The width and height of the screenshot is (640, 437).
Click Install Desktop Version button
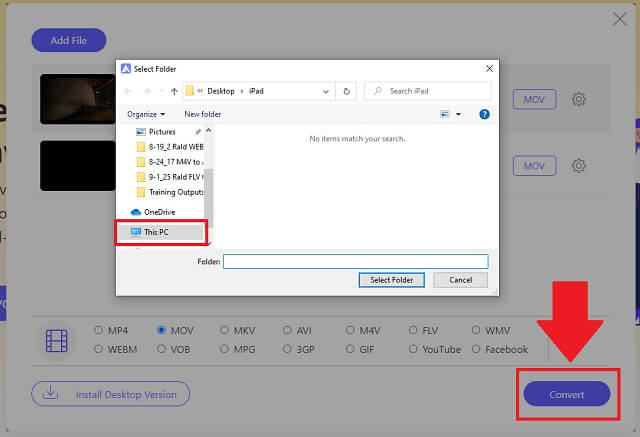tap(111, 394)
